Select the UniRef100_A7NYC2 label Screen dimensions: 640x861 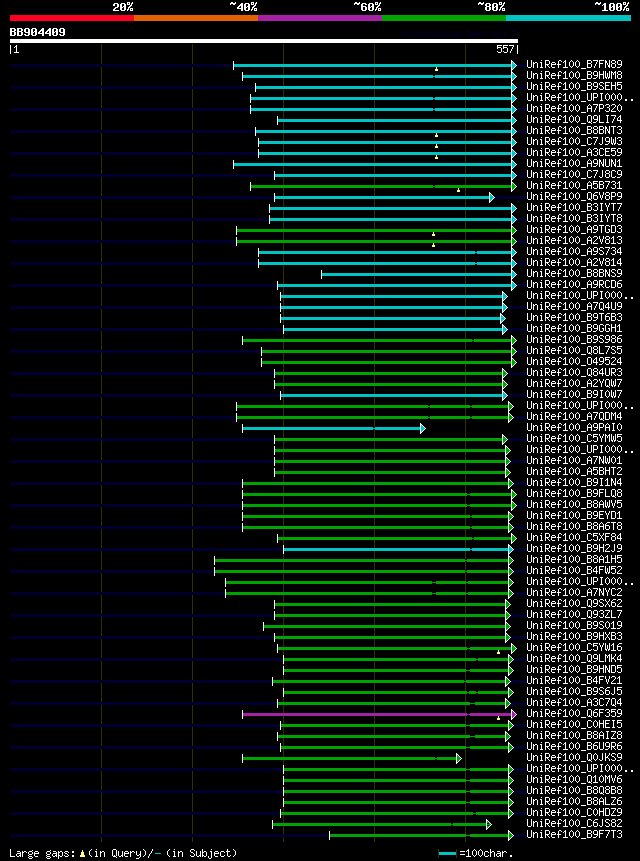[574, 592]
